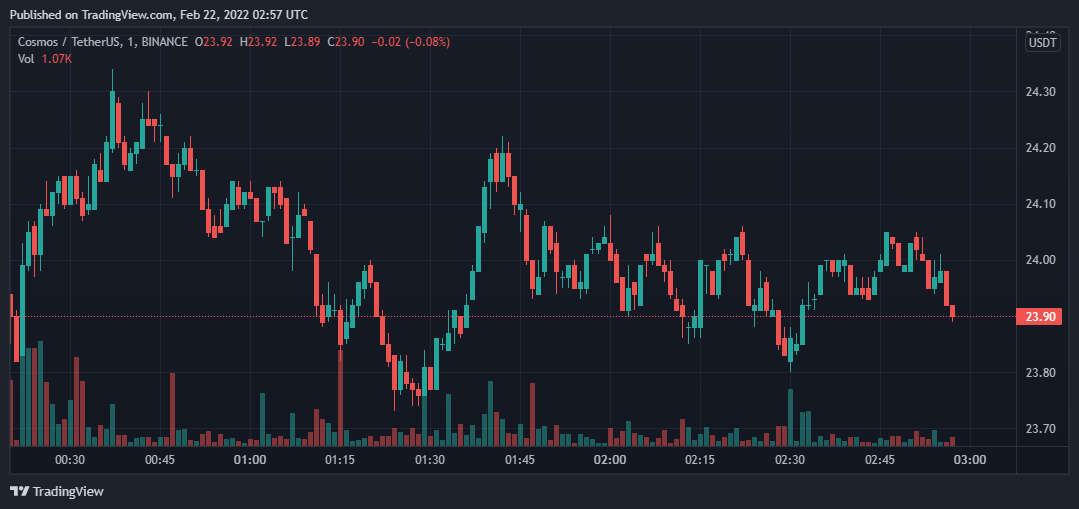Image resolution: width=1079 pixels, height=509 pixels.
Task: Select the Cosmos / TetherUS symbol title
Action: click(67, 42)
